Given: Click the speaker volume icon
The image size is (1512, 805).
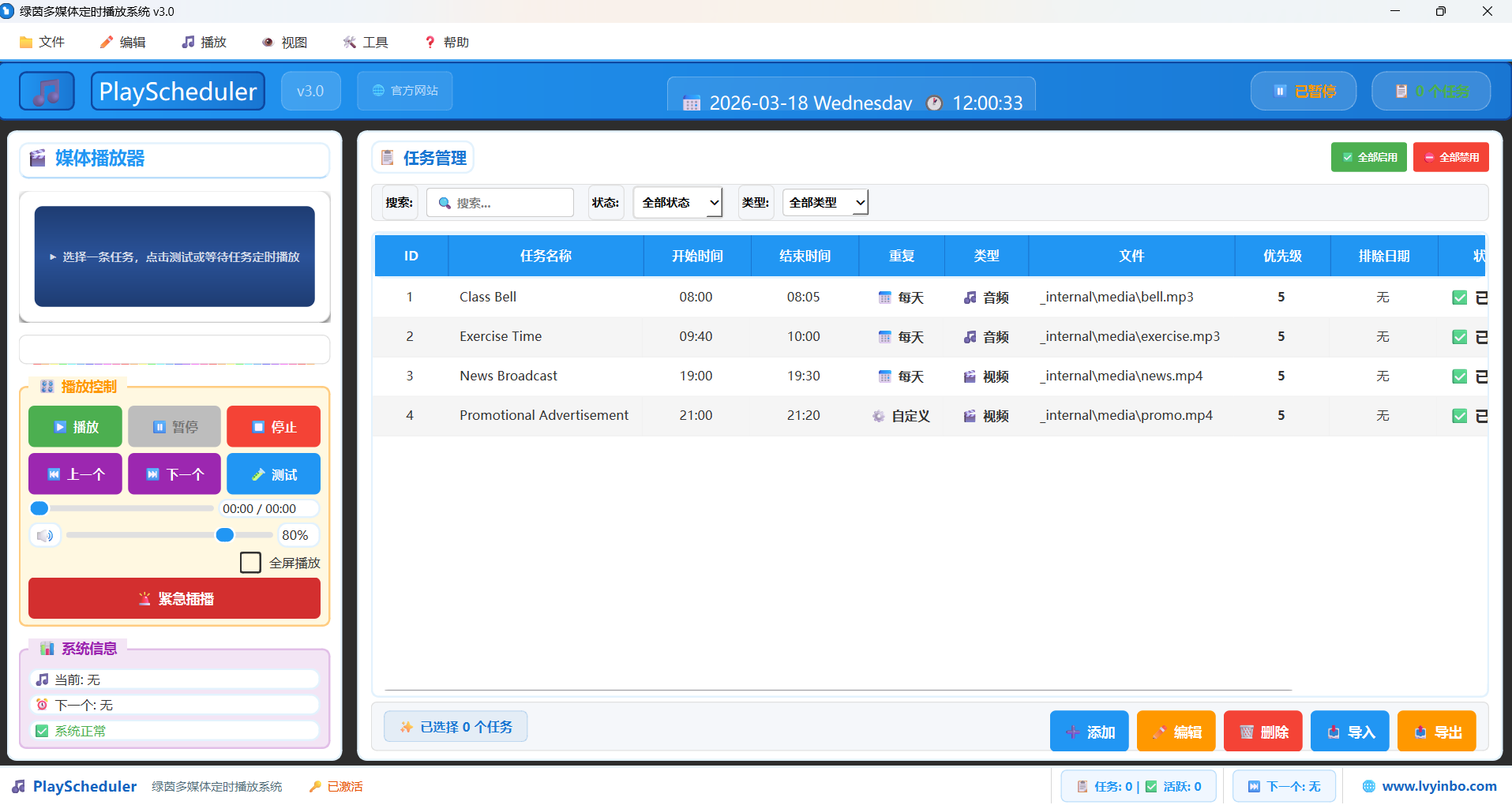Looking at the screenshot, I should click(45, 535).
